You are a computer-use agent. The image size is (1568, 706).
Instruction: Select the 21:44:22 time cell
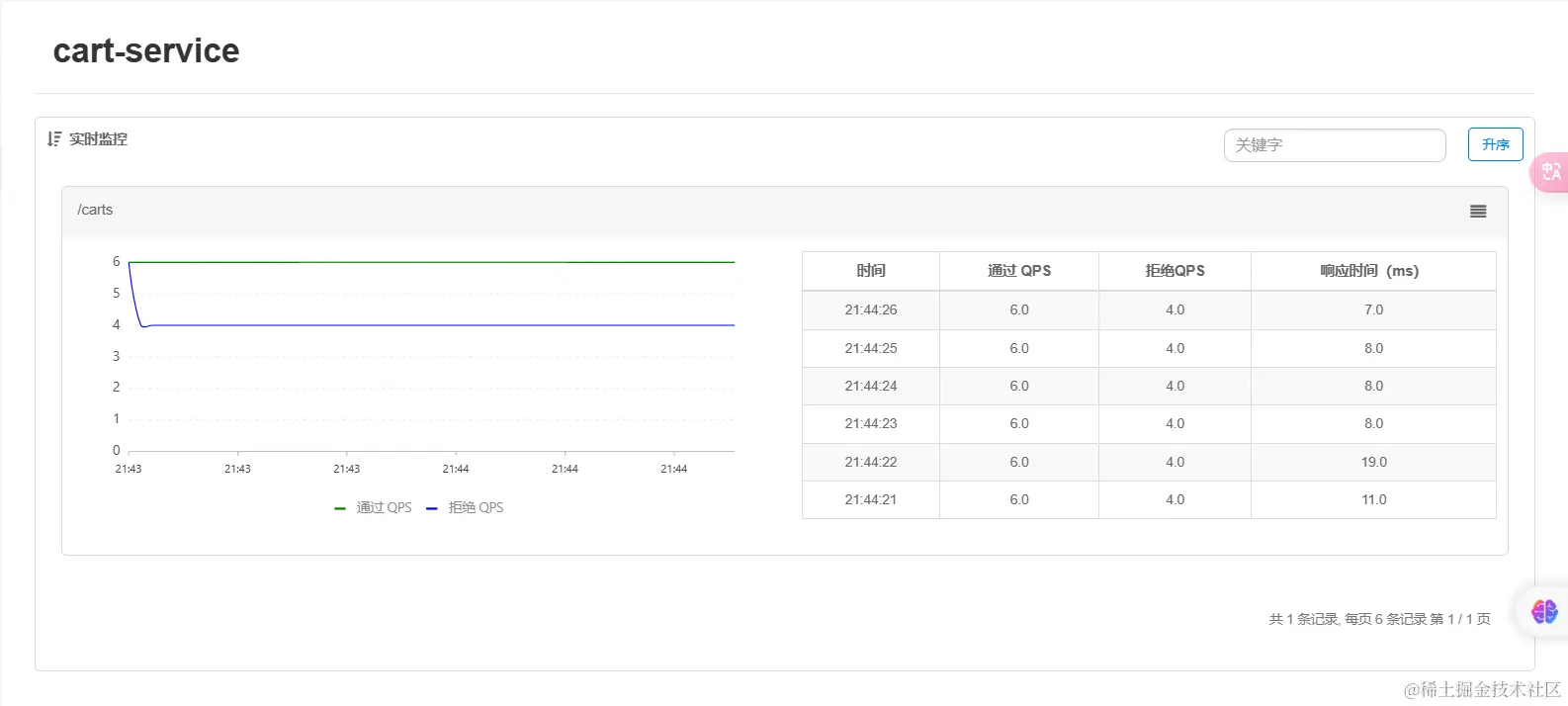(871, 462)
